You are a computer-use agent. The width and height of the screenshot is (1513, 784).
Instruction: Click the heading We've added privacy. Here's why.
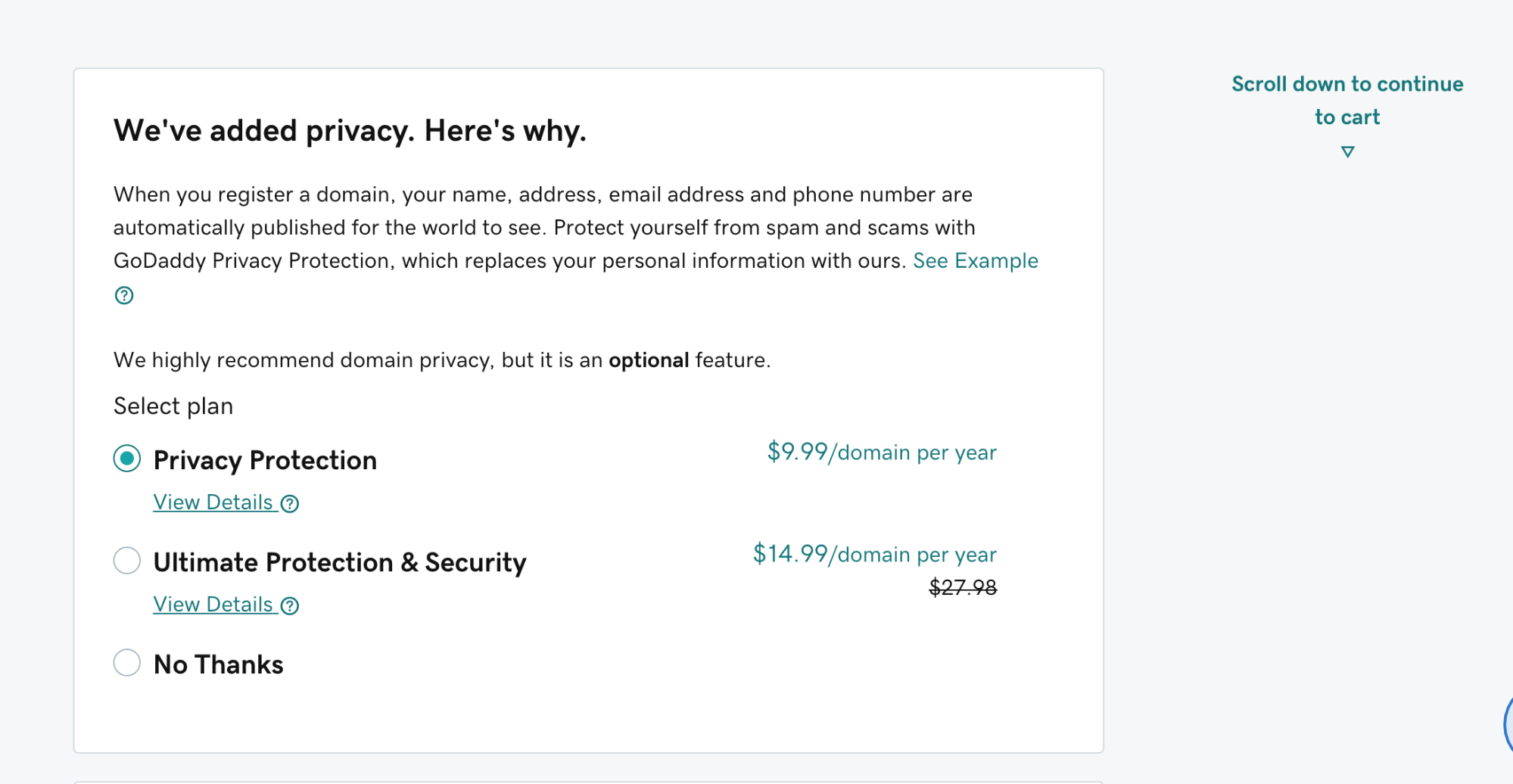point(350,130)
